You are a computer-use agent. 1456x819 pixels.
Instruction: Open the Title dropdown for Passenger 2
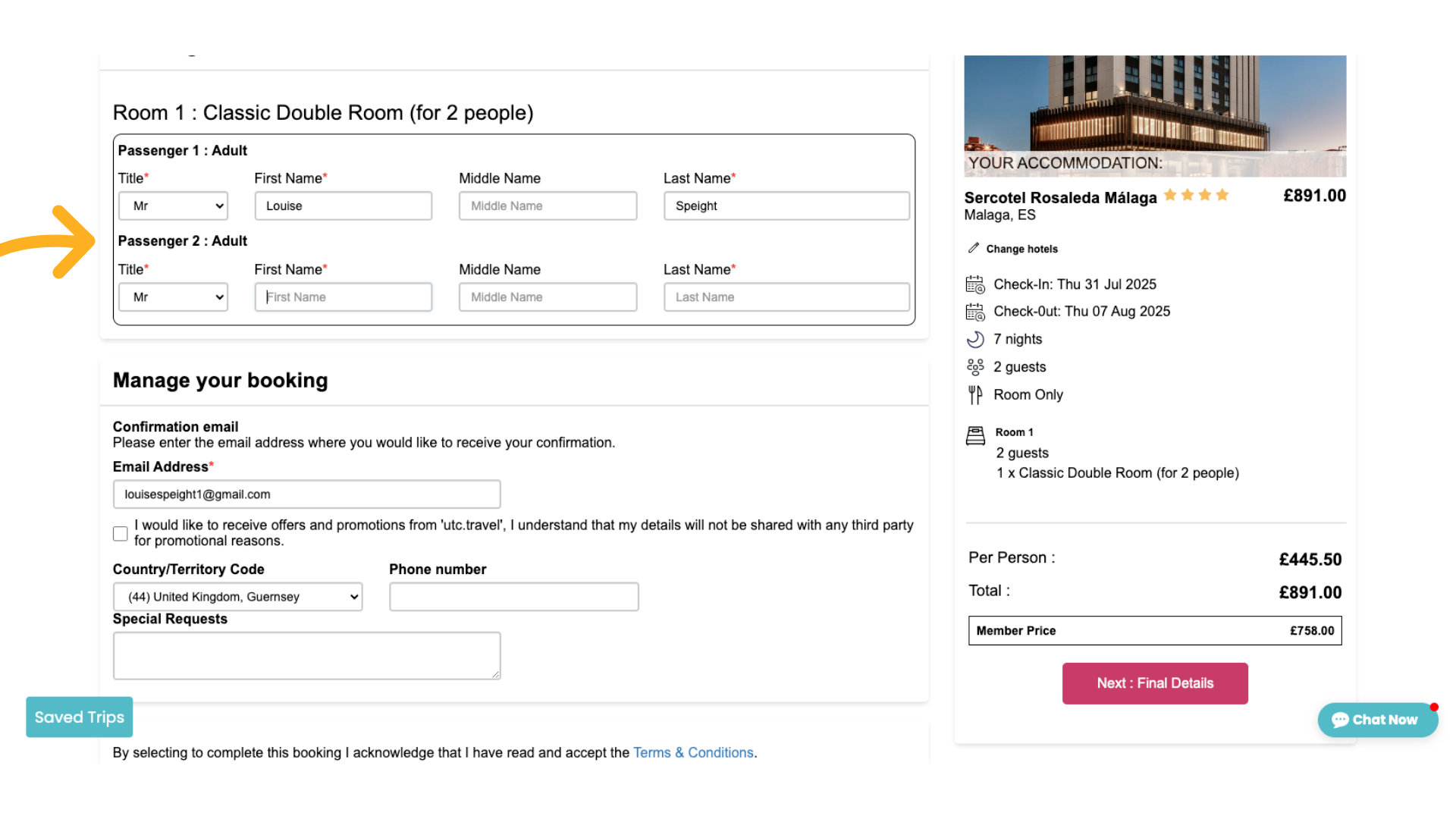(x=173, y=297)
